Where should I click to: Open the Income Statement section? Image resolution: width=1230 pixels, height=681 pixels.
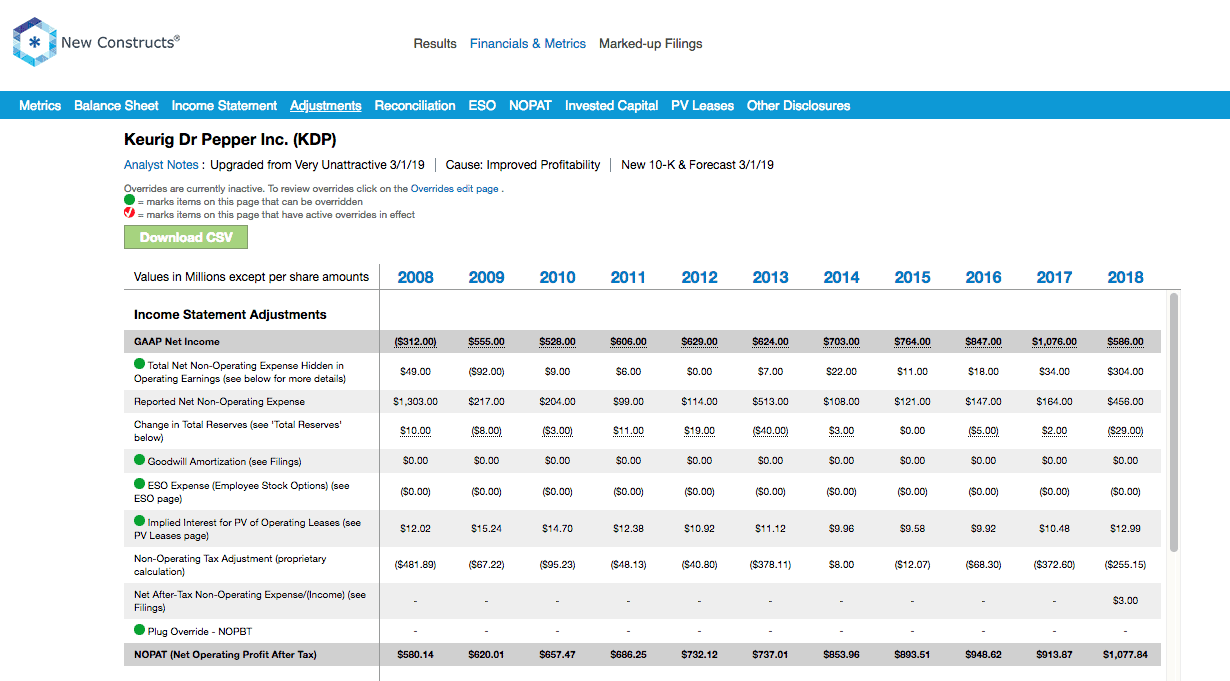pyautogui.click(x=224, y=105)
